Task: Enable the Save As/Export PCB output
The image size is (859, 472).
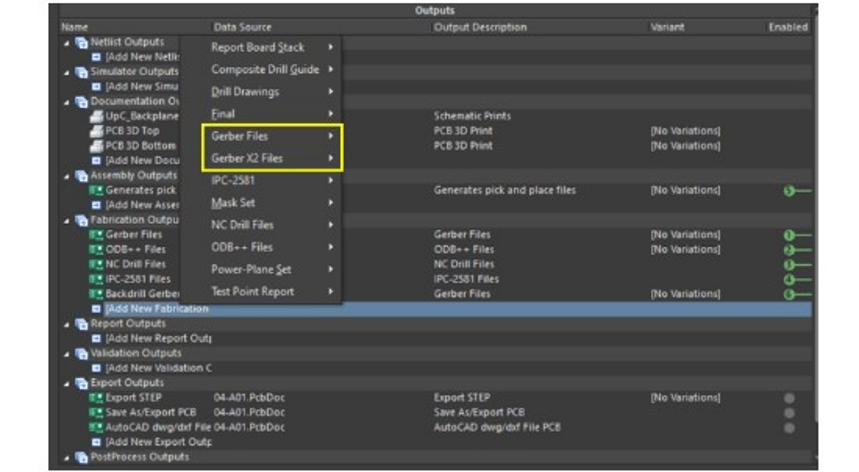Action: (x=790, y=413)
